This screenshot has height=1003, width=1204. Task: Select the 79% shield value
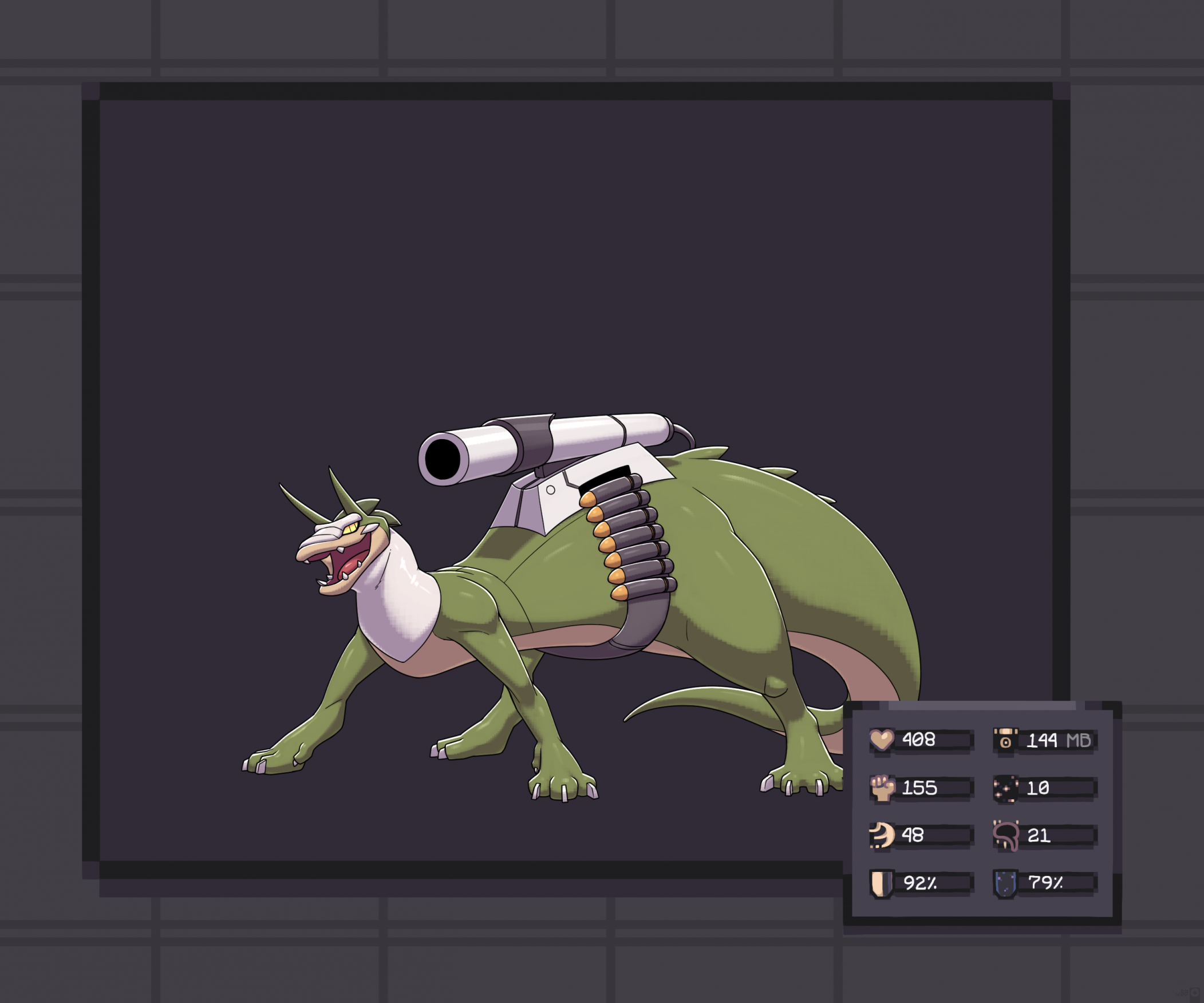pos(1046,883)
